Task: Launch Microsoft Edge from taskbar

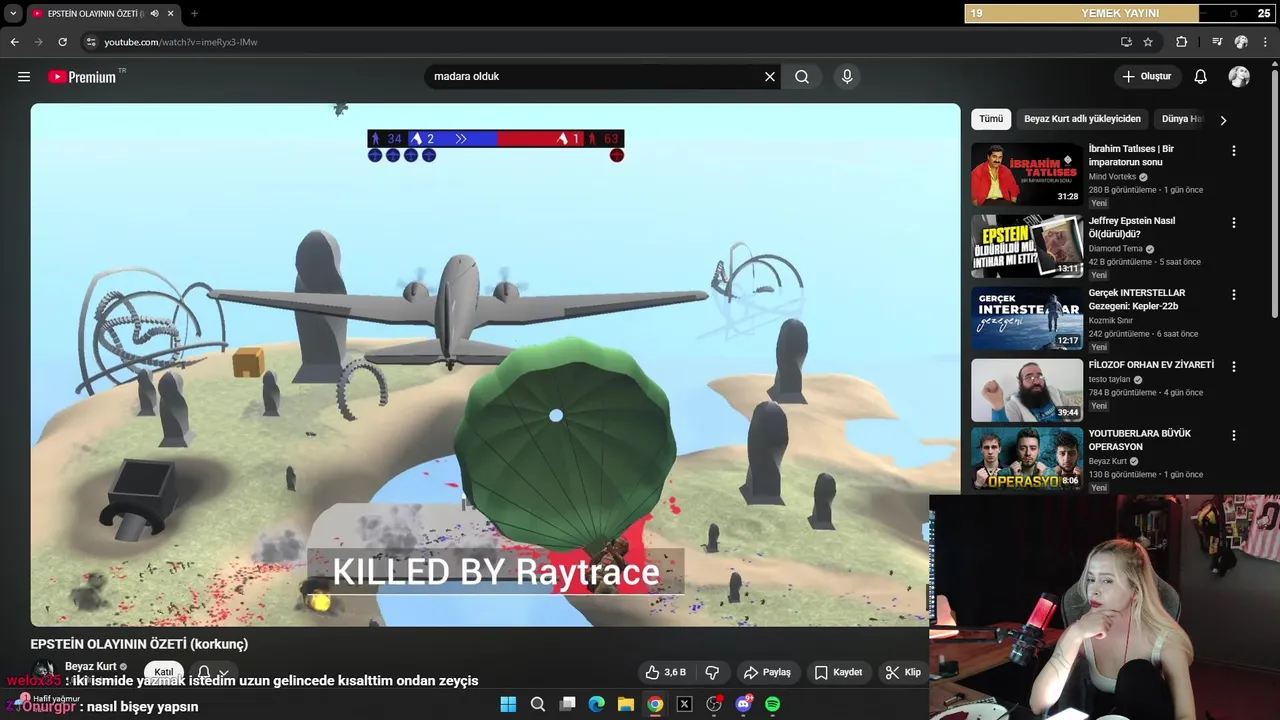Action: [x=597, y=704]
